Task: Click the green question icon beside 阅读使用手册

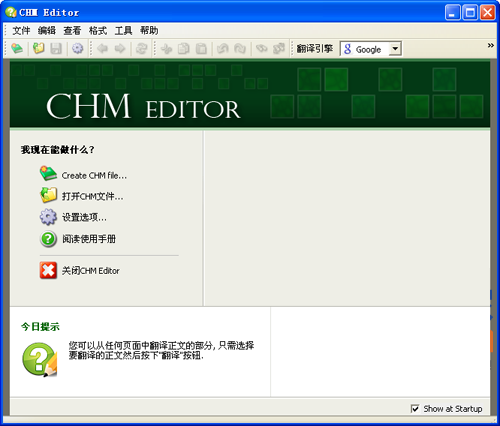Action: [48, 239]
